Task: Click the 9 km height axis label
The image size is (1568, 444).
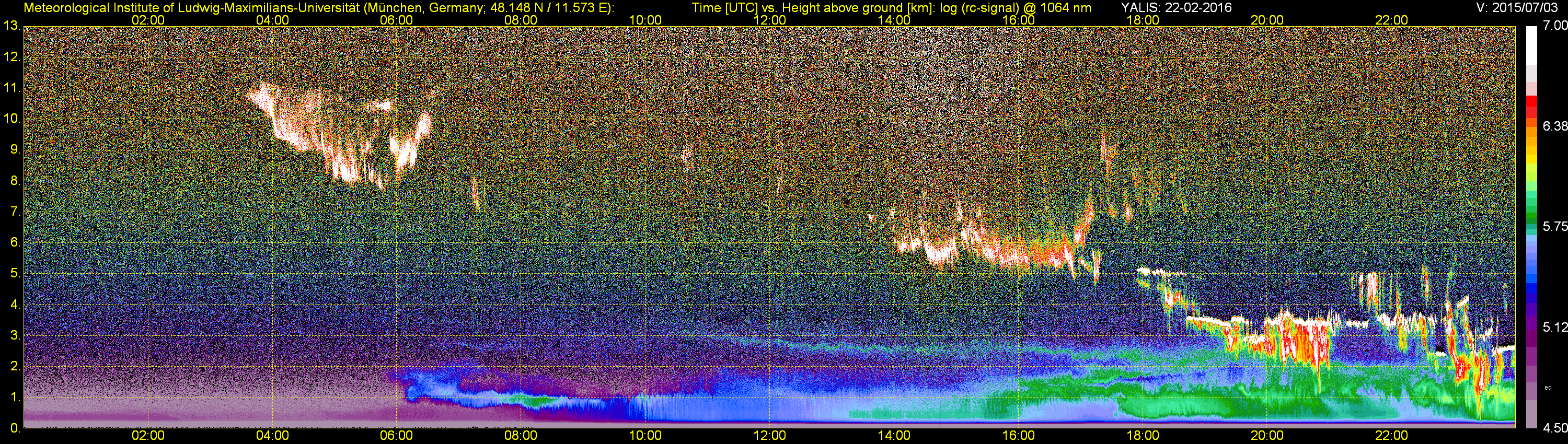Action: point(15,149)
